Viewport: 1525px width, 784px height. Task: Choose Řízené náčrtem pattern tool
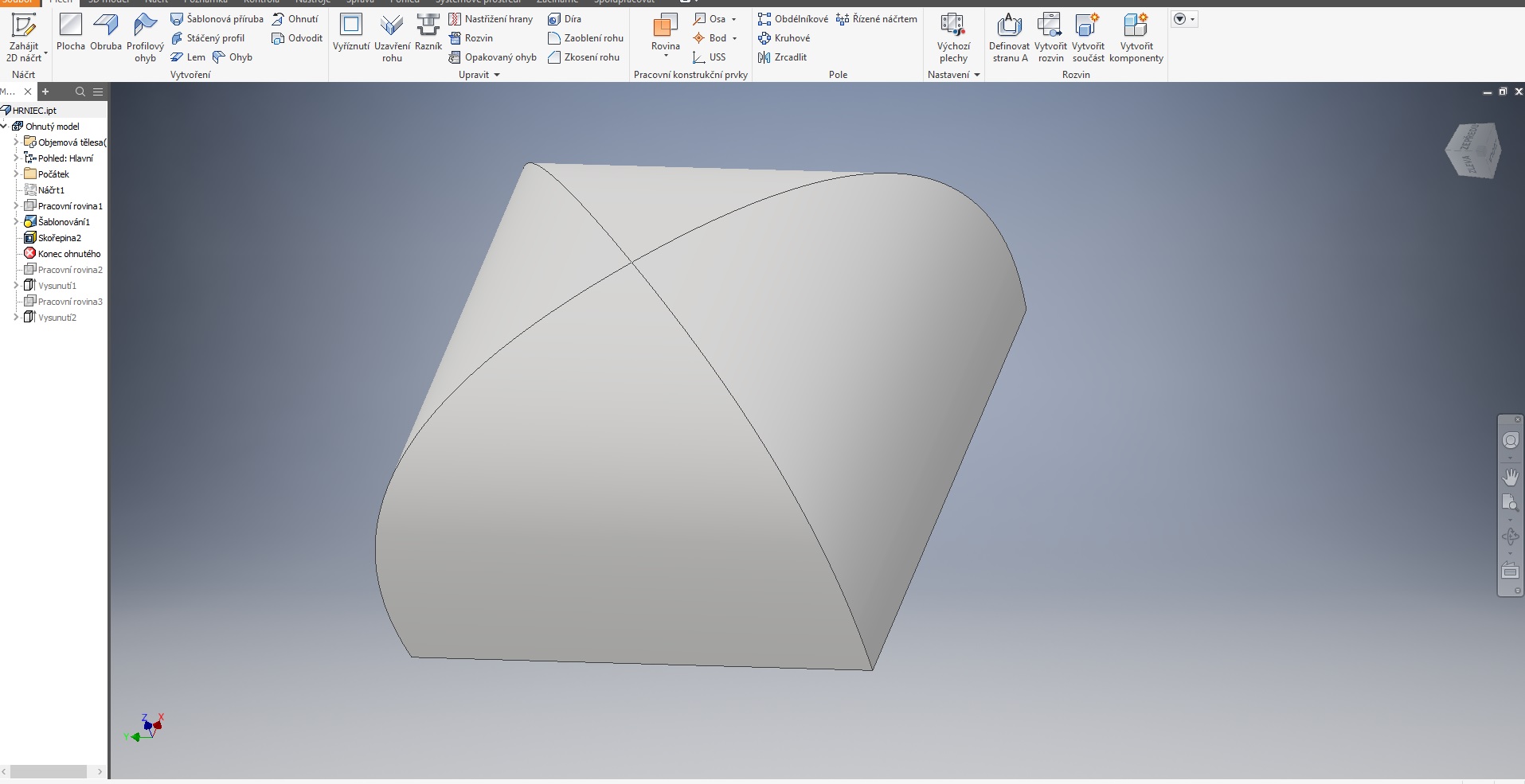click(877, 19)
